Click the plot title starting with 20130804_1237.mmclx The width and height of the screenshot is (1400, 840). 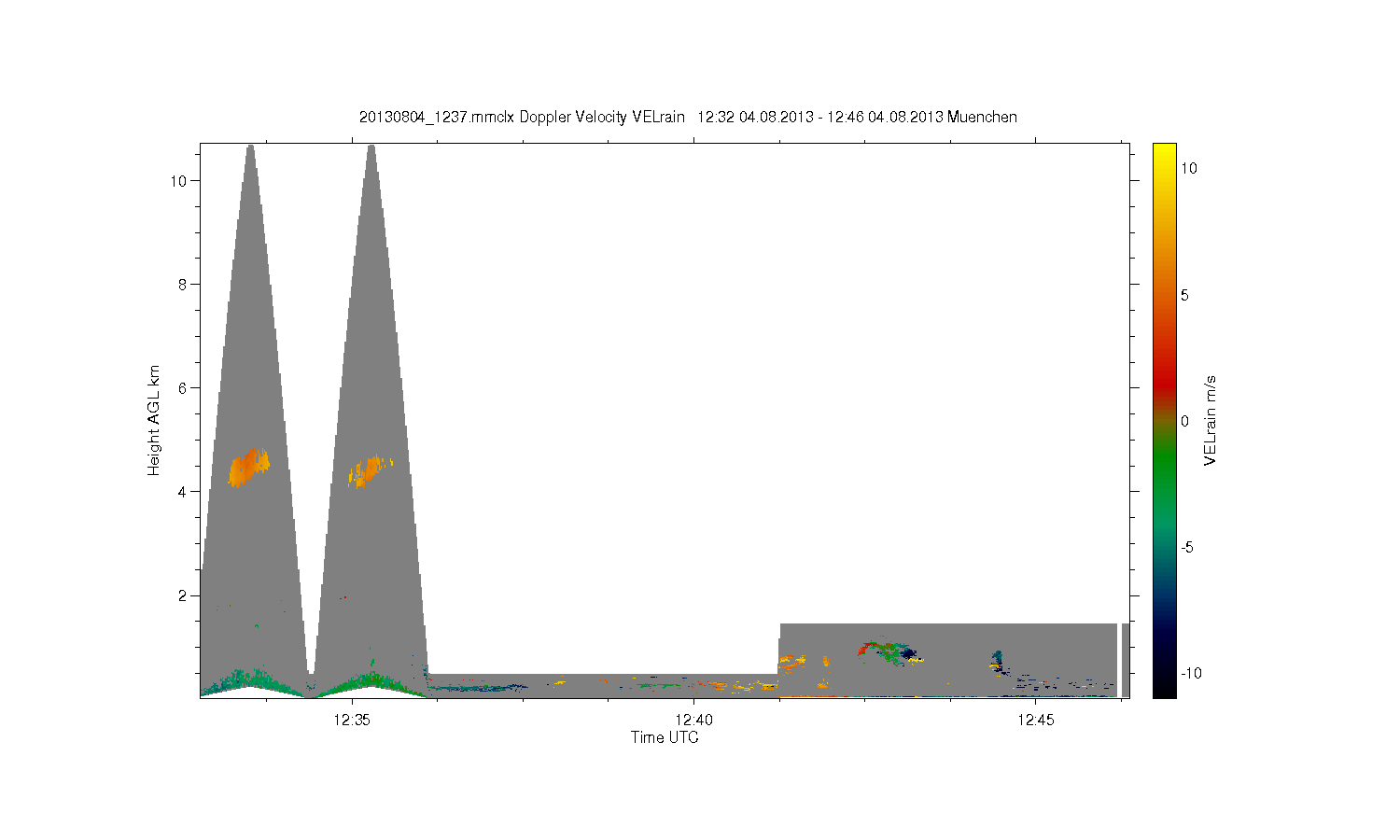point(688,117)
